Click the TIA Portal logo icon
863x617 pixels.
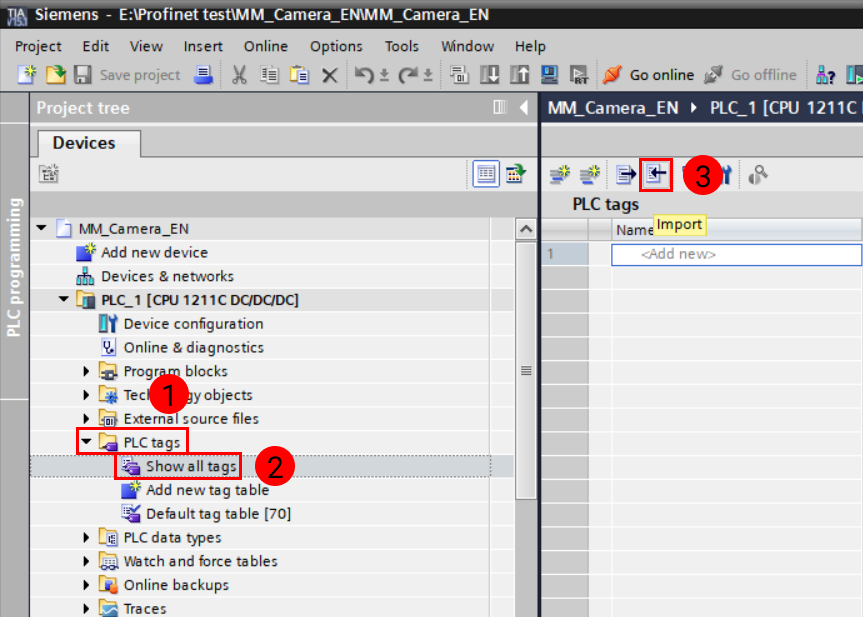[x=17, y=15]
